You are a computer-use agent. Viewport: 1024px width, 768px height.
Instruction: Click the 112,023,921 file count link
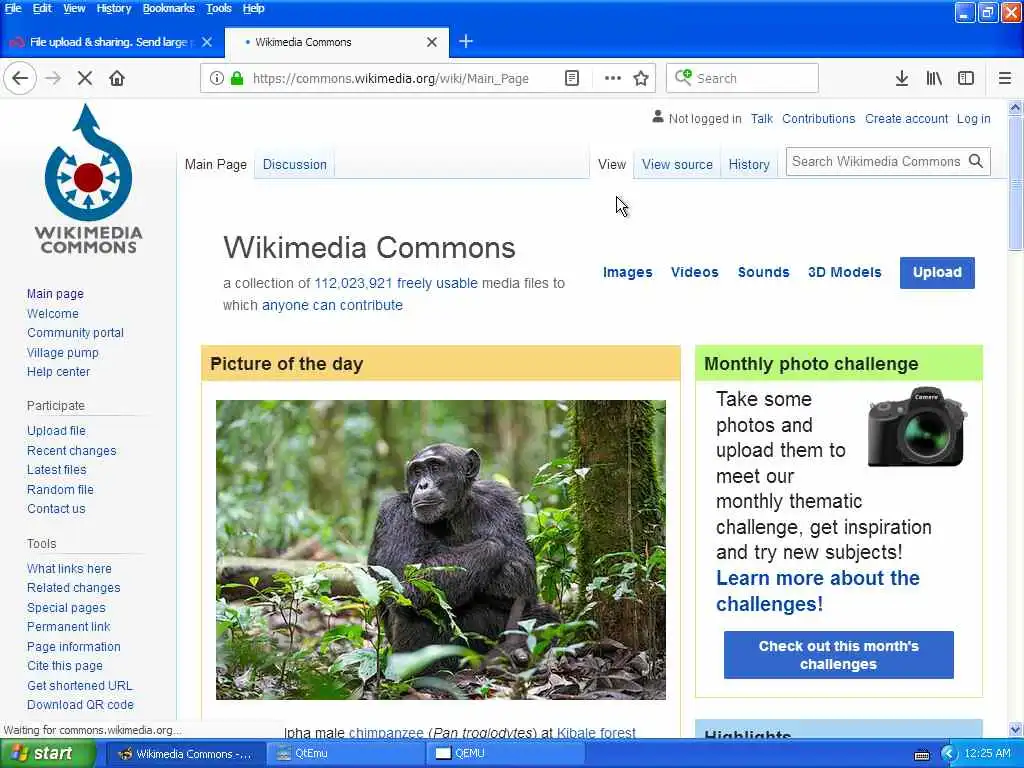click(x=353, y=283)
